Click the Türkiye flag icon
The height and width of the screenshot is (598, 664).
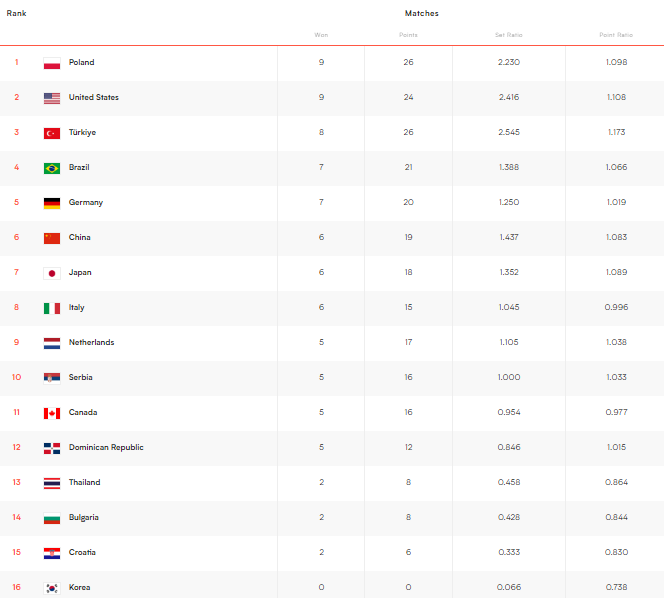[x=52, y=133]
